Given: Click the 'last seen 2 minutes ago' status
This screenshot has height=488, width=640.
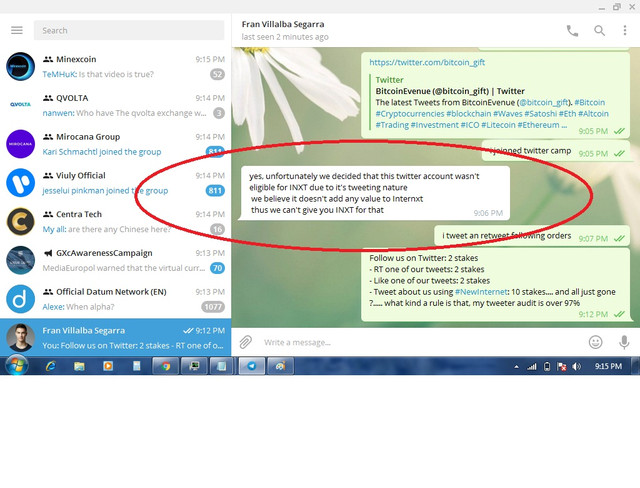Looking at the screenshot, I should click(285, 37).
